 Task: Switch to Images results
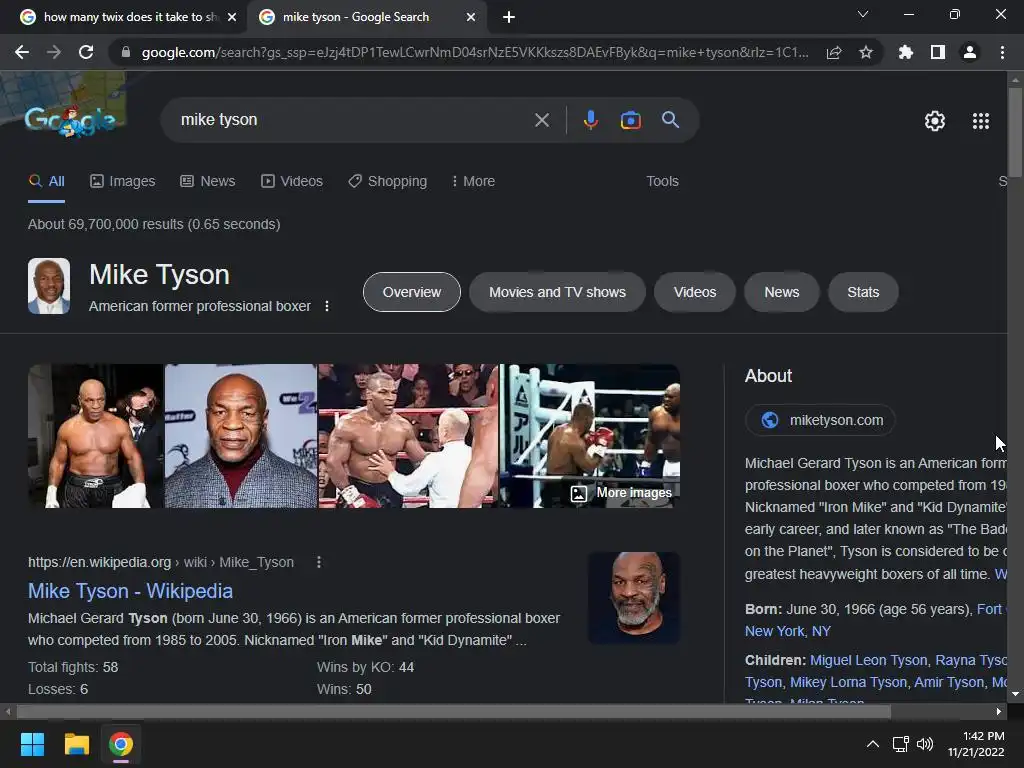tap(123, 182)
